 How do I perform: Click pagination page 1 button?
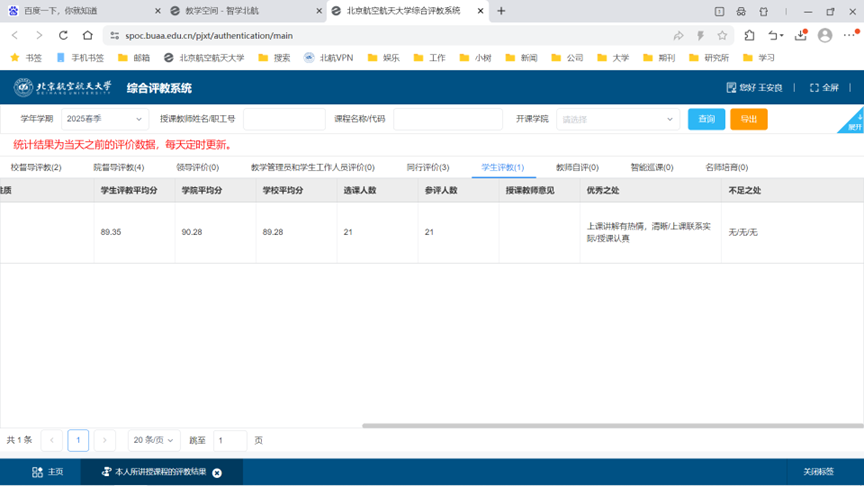coord(78,440)
